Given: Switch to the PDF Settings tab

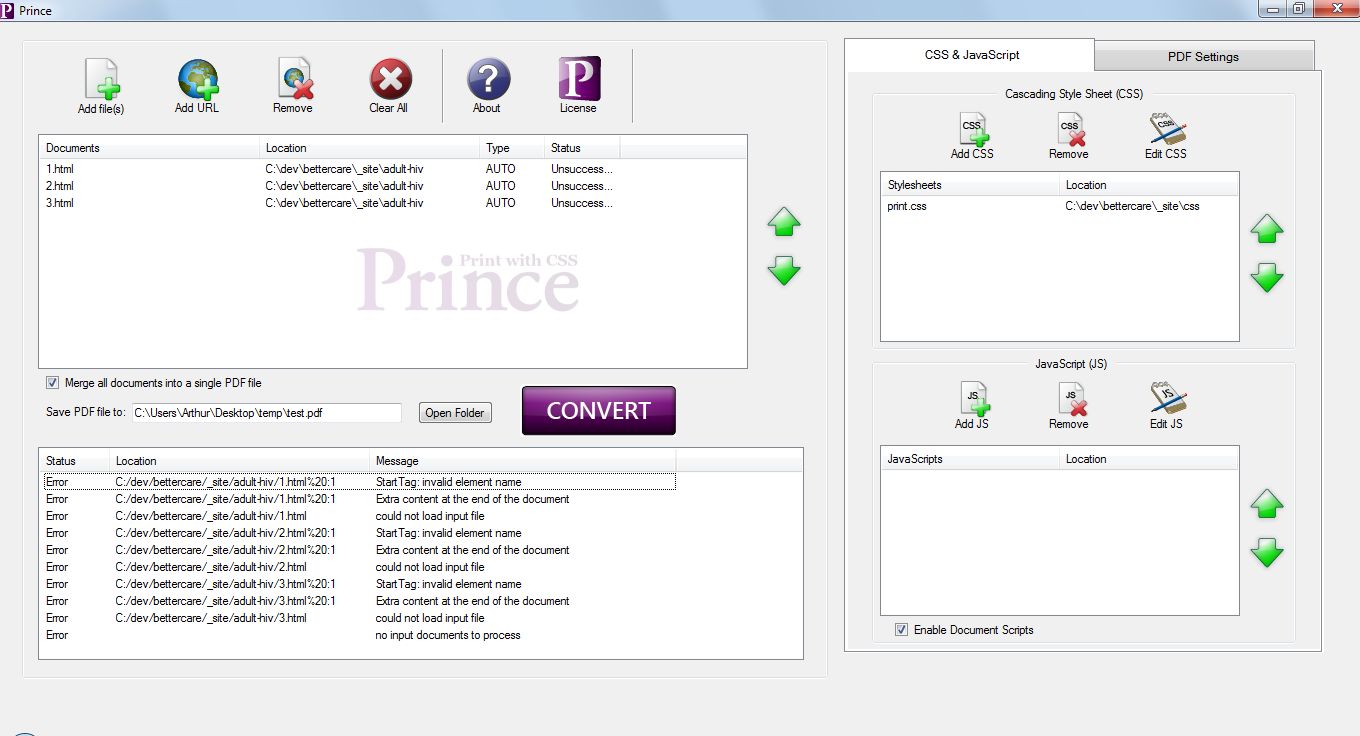Looking at the screenshot, I should point(1203,57).
